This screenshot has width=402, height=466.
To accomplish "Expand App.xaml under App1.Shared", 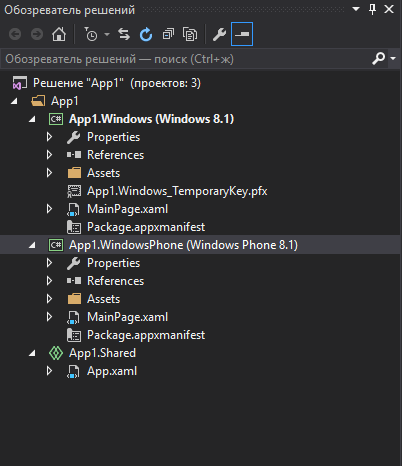I will point(49,371).
